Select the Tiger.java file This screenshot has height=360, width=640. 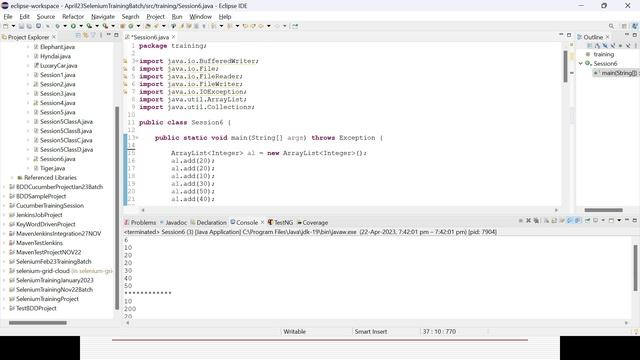pos(52,168)
